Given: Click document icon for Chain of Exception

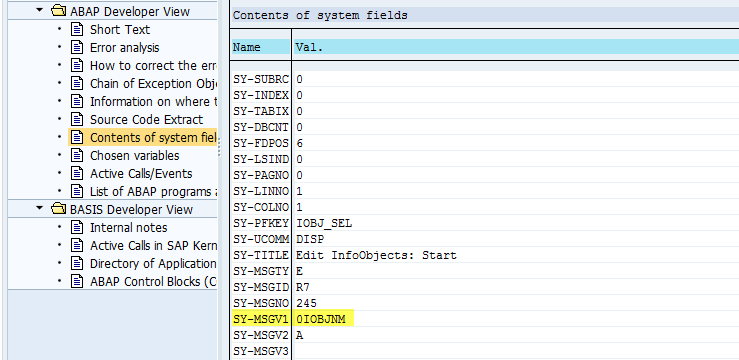Looking at the screenshot, I should (x=76, y=83).
